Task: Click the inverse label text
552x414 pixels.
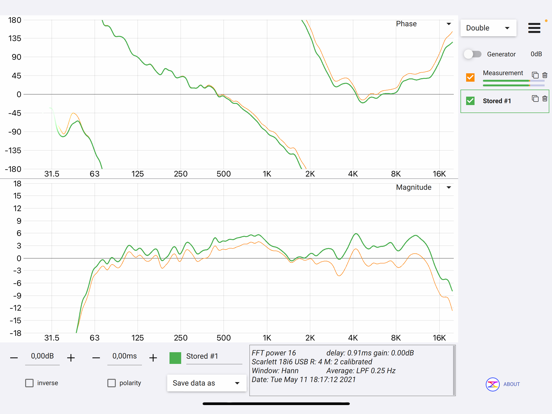Action: (48, 383)
